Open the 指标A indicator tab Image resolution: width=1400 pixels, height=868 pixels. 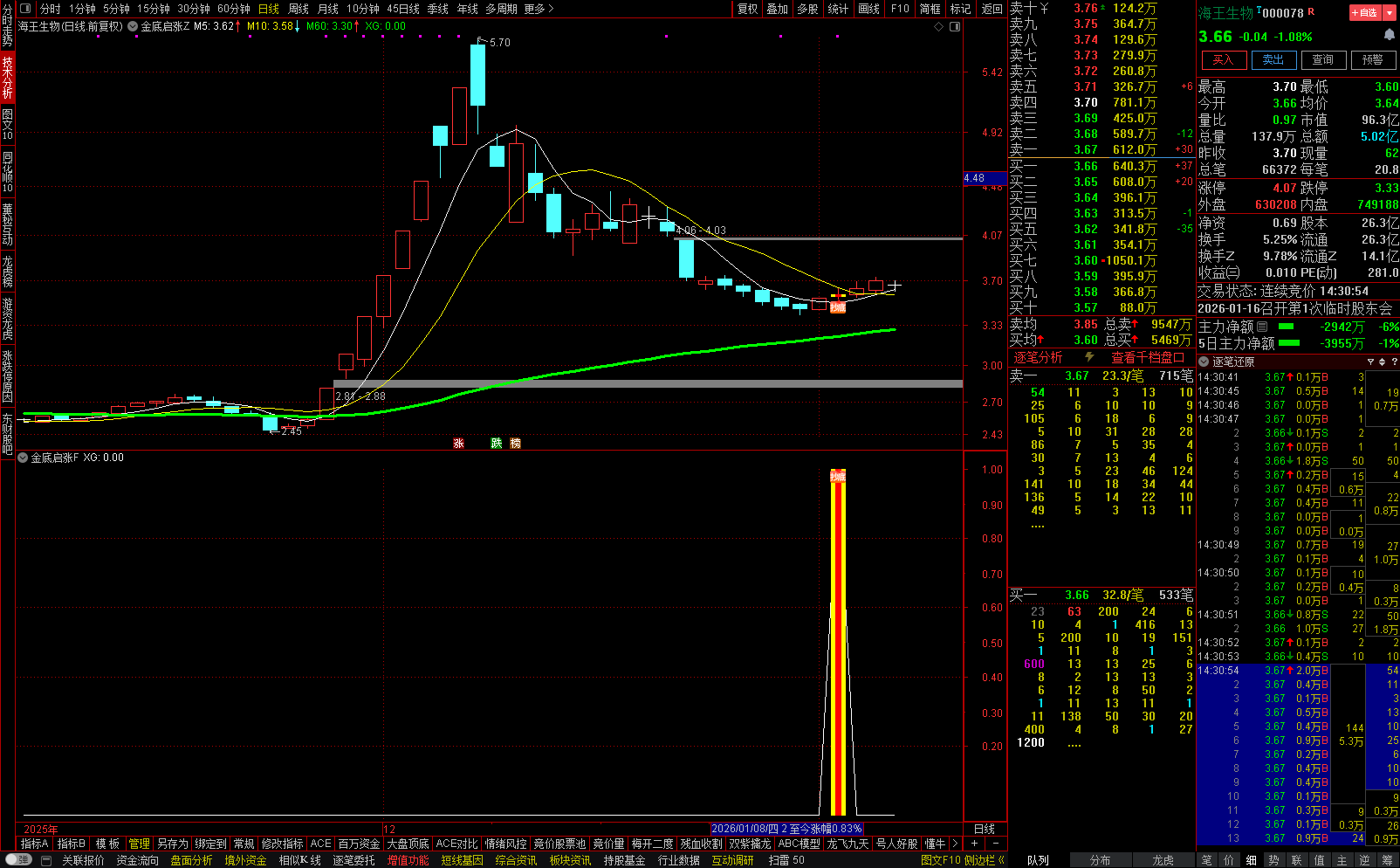[35, 844]
